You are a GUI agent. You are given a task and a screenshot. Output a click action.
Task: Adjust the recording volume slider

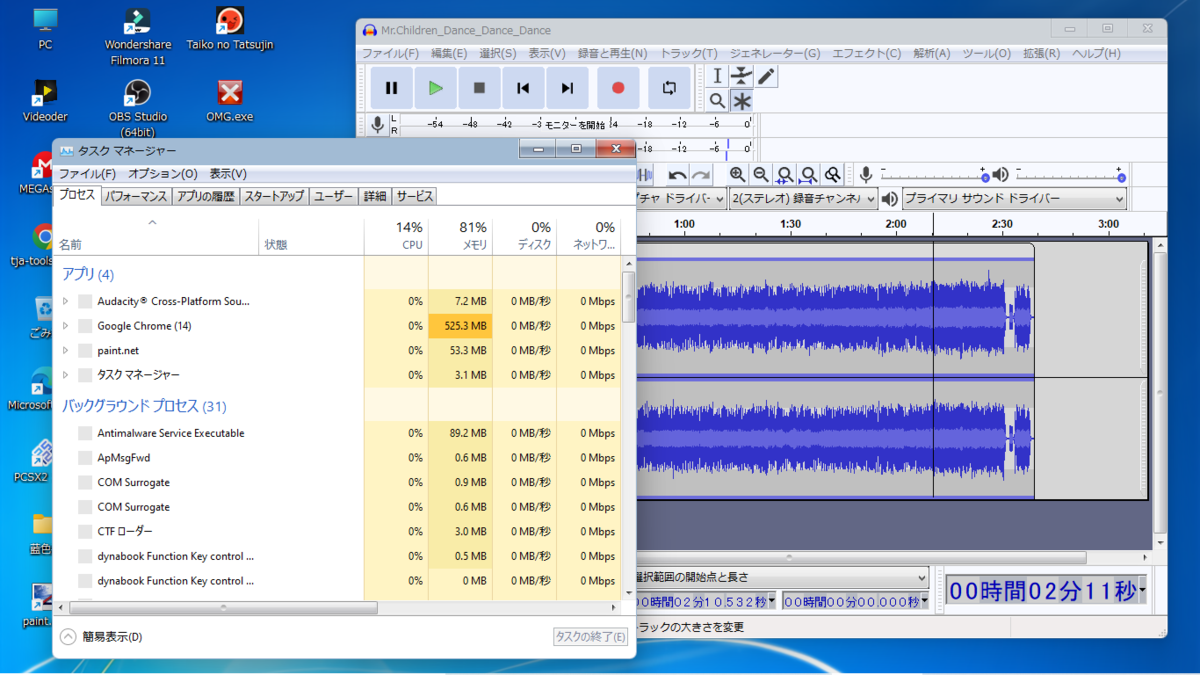(934, 175)
